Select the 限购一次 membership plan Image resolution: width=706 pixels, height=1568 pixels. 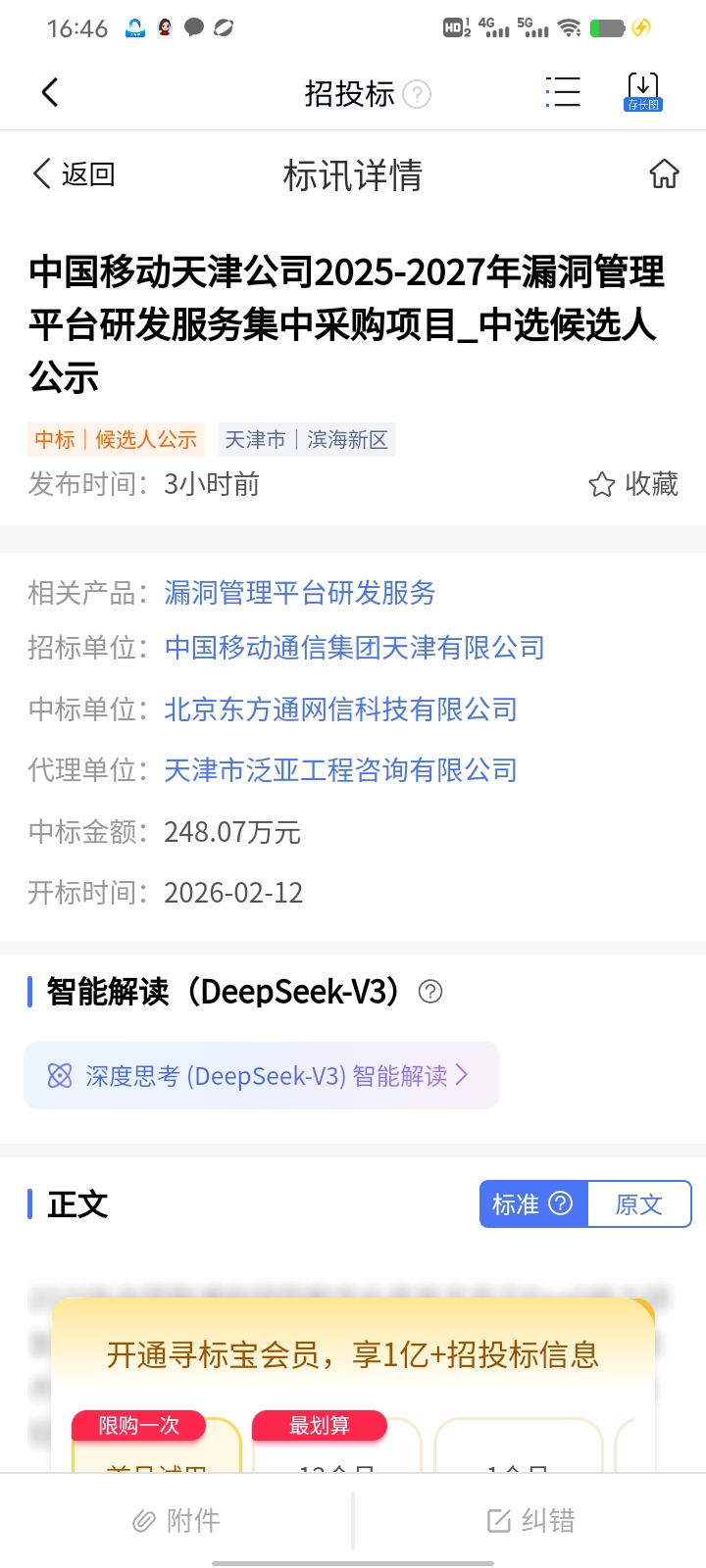[156, 1443]
